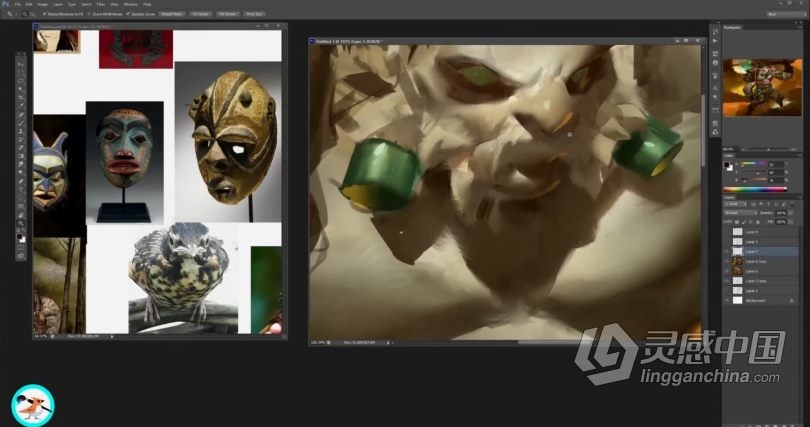The height and width of the screenshot is (427, 810).
Task: Select the Brush tool
Action: (x=21, y=123)
